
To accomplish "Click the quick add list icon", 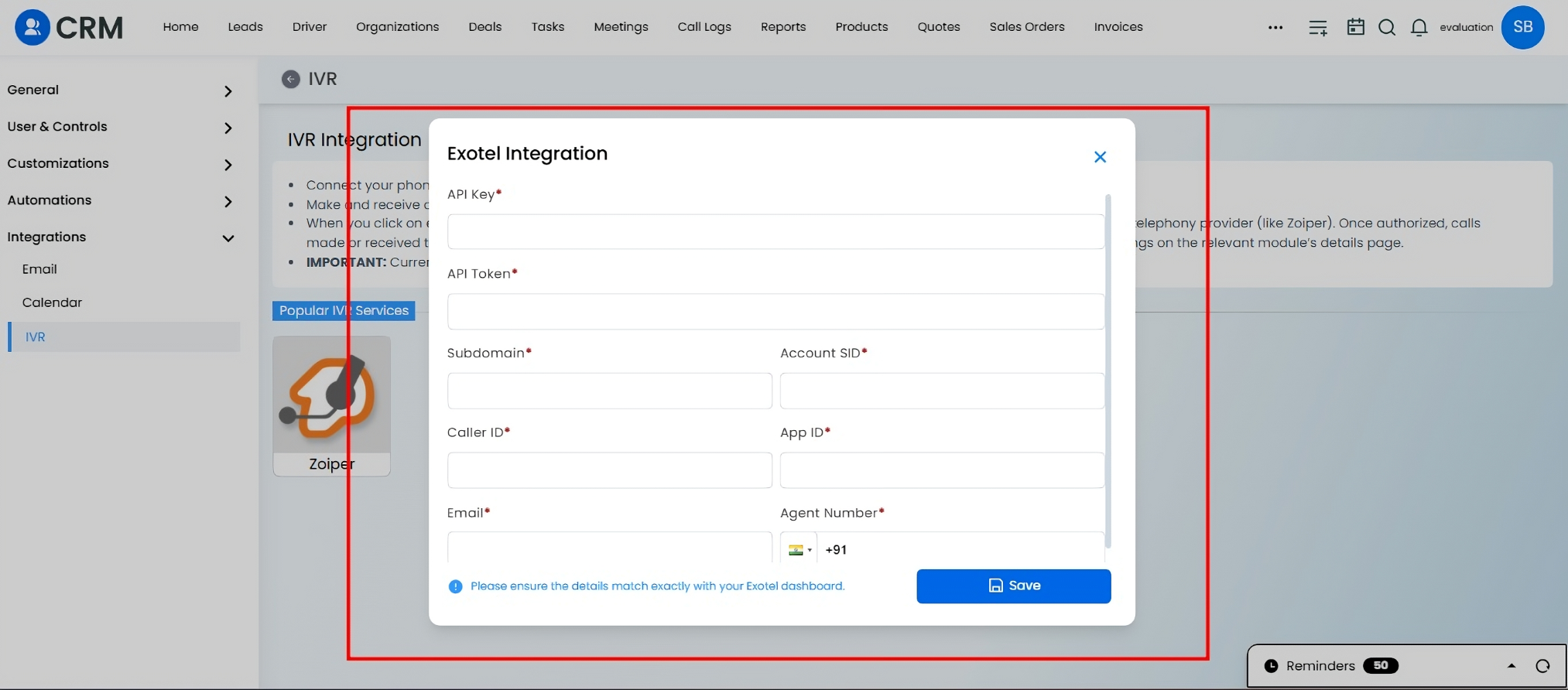I will click(1318, 28).
